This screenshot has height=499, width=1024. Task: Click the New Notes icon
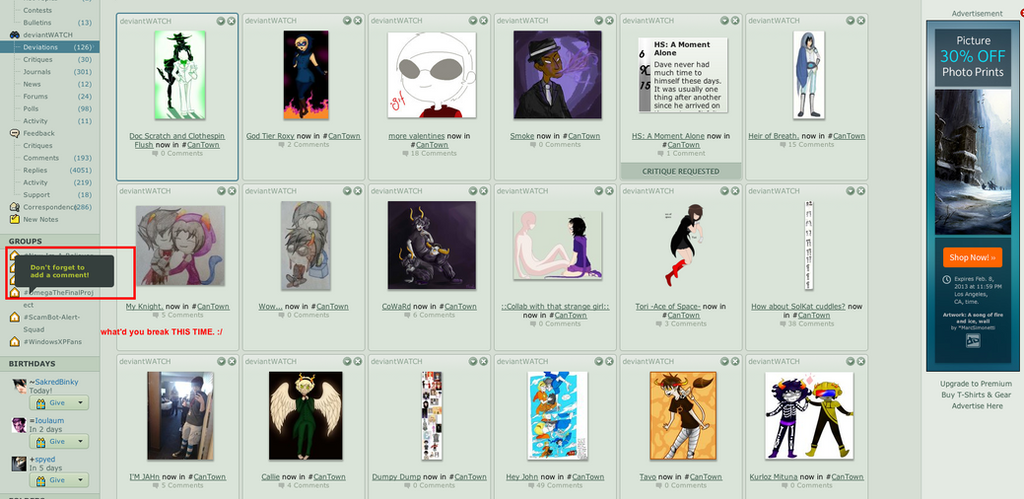14,219
